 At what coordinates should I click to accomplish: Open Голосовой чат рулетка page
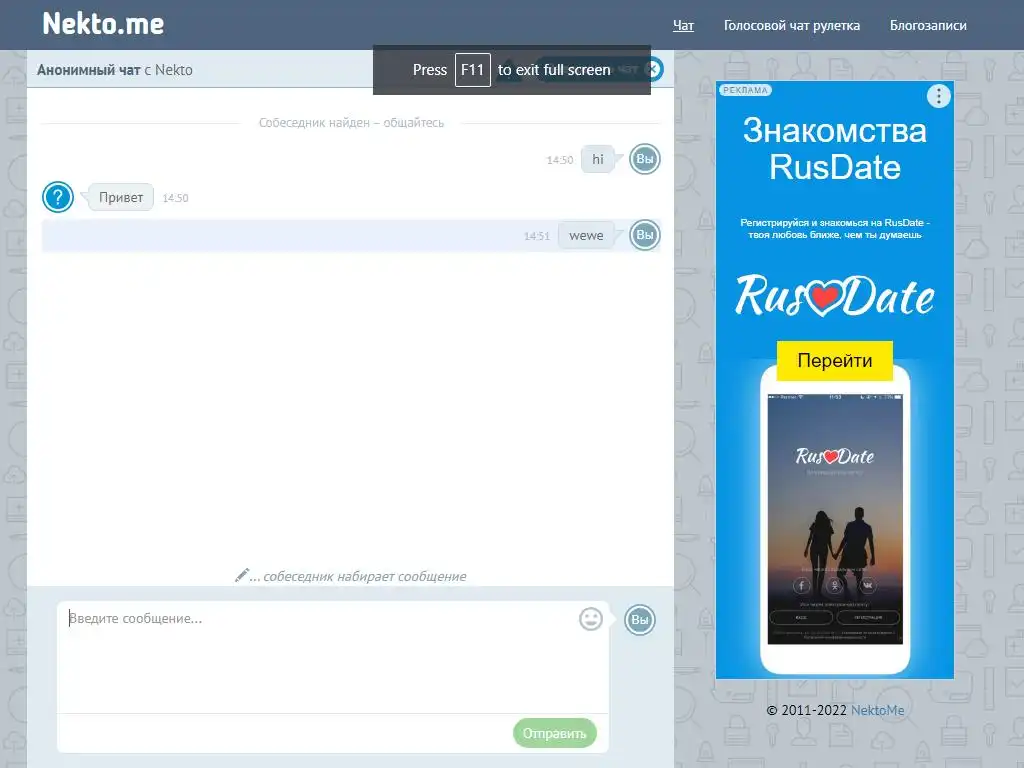coord(792,25)
